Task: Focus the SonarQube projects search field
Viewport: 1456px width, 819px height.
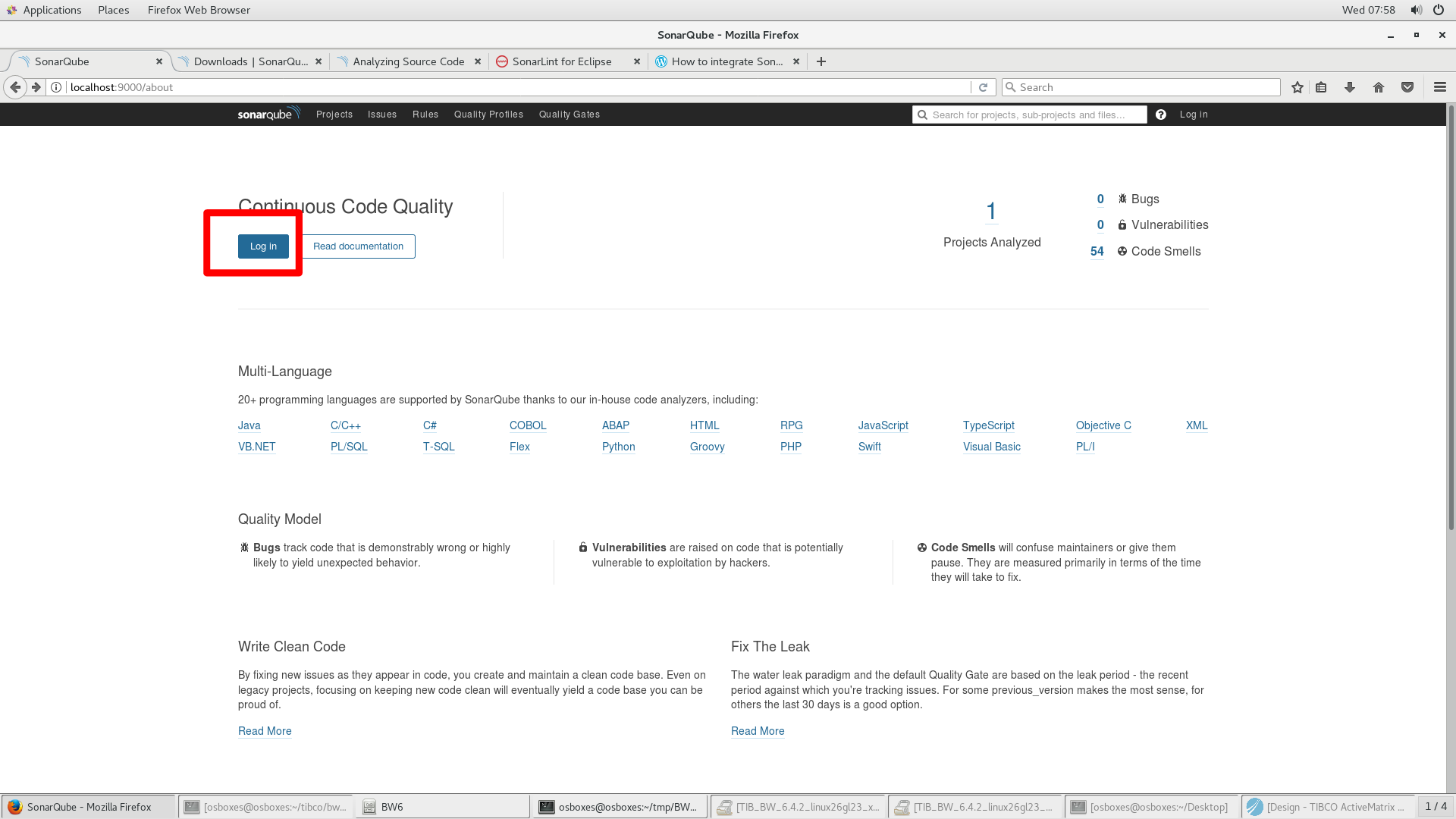Action: (1030, 115)
